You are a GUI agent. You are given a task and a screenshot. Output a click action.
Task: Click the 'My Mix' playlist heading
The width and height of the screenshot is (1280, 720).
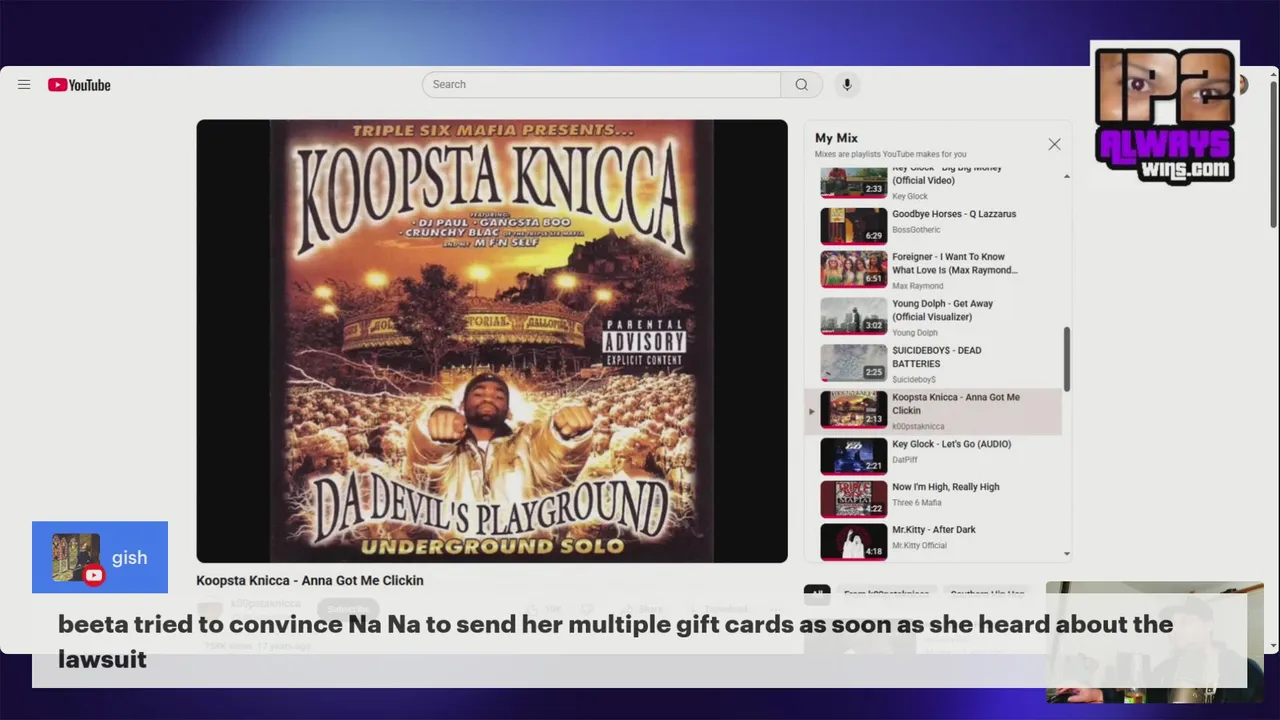pos(836,138)
